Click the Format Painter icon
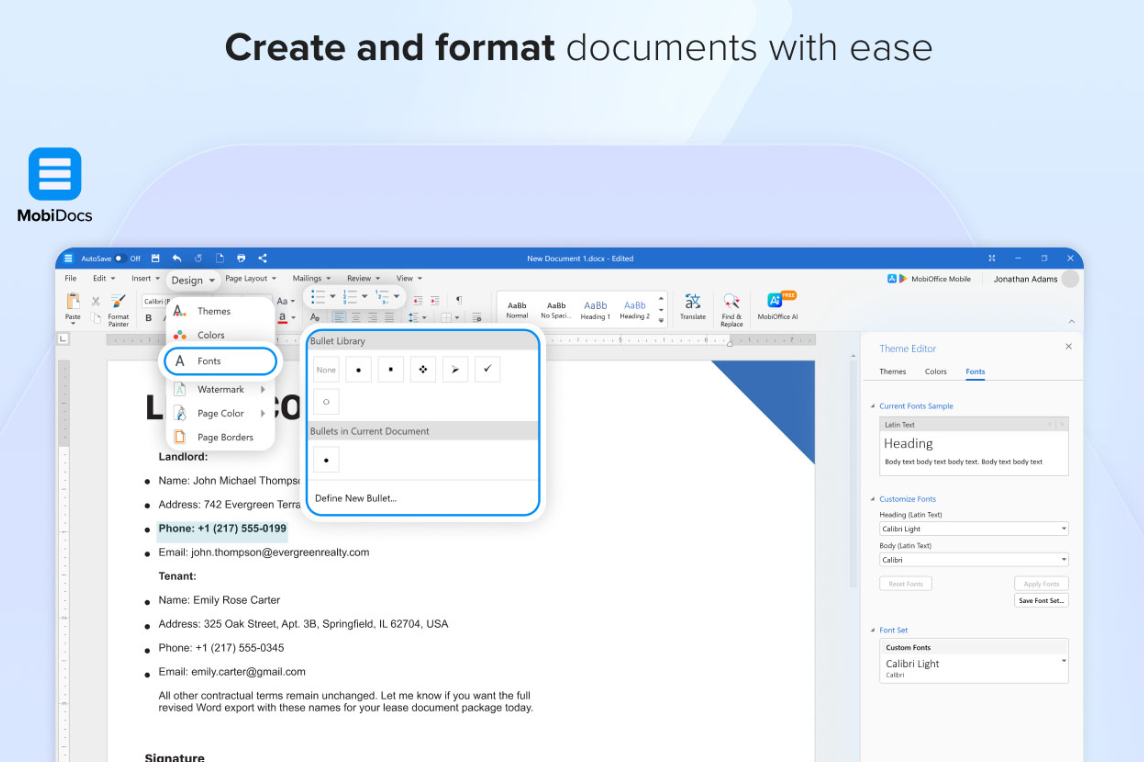The width and height of the screenshot is (1144, 762). click(118, 303)
